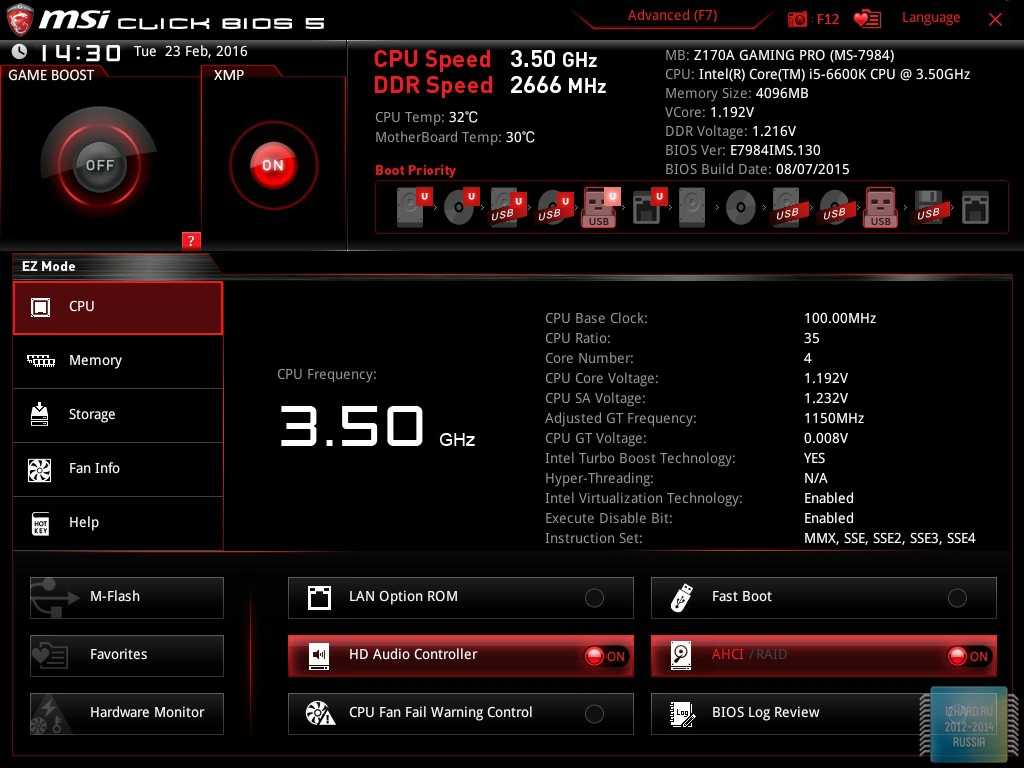Switch to Advanced (F7) mode

[x=672, y=16]
